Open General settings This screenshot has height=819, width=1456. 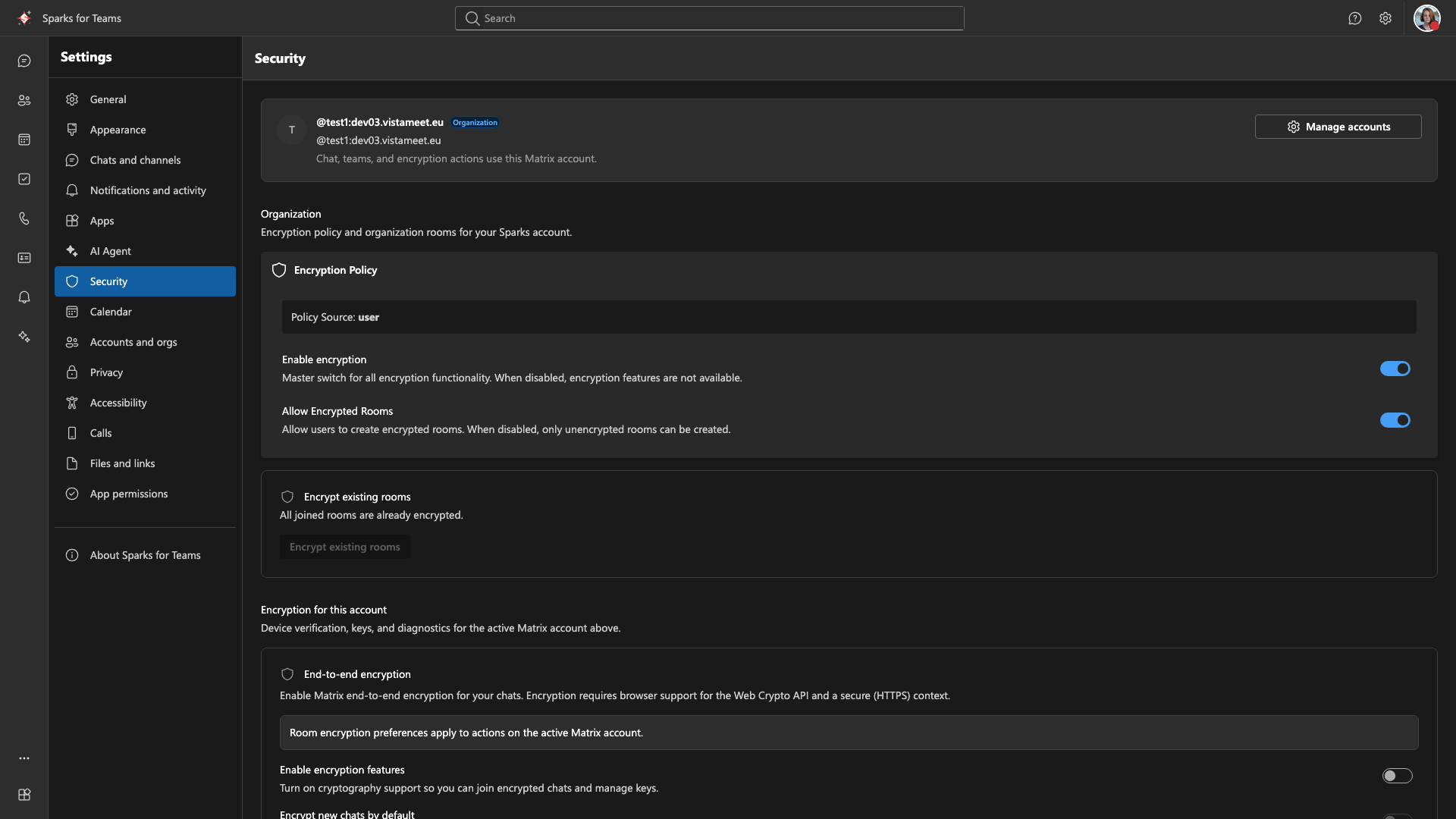(145, 99)
